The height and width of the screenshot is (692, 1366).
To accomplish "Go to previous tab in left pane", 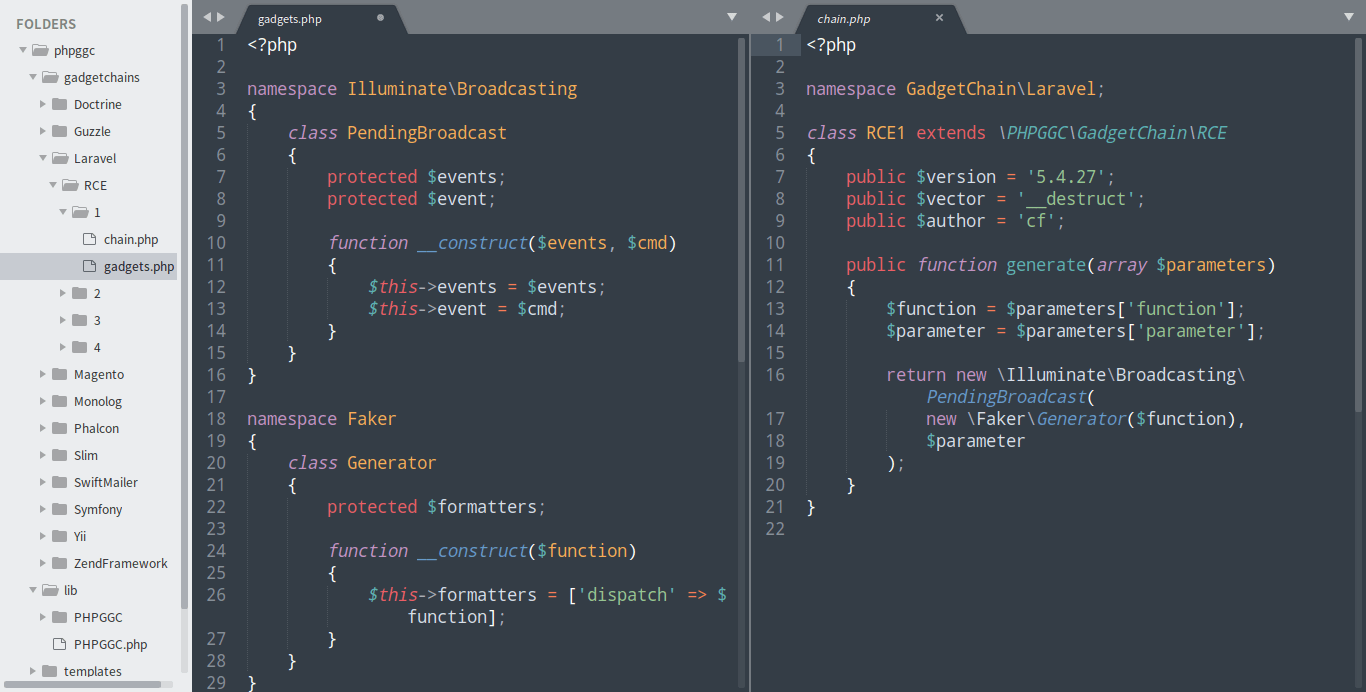I will click(x=207, y=17).
